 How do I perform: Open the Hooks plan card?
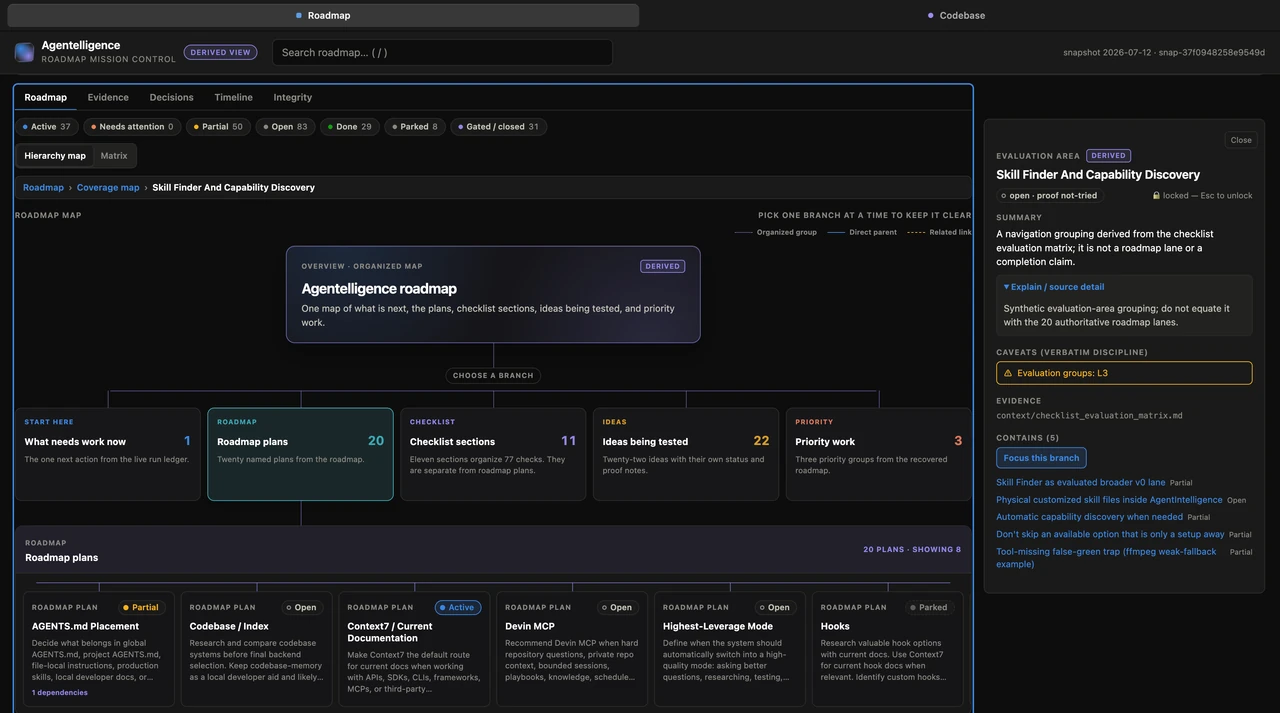point(888,650)
